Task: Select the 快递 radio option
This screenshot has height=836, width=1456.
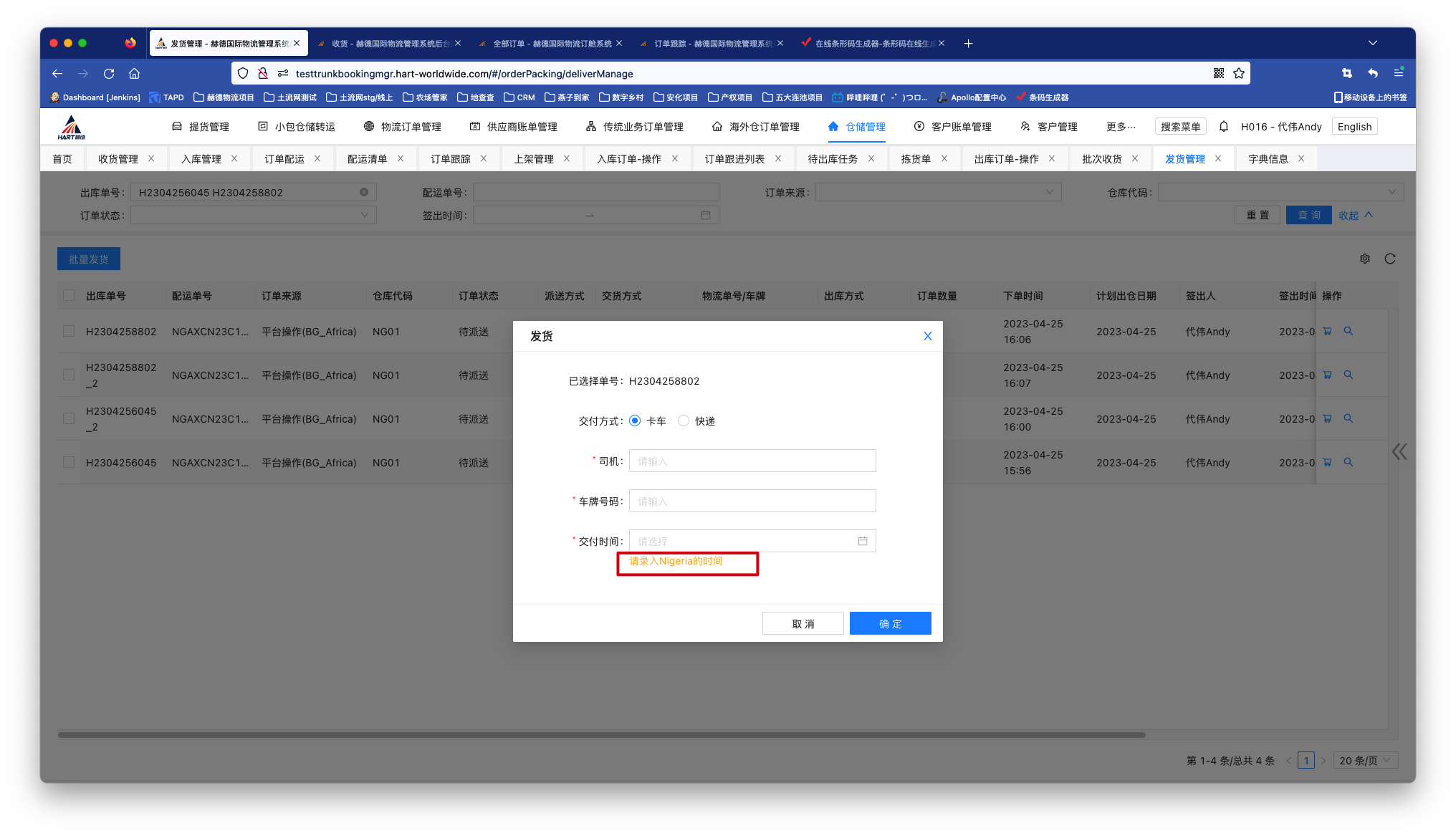Action: pos(684,421)
